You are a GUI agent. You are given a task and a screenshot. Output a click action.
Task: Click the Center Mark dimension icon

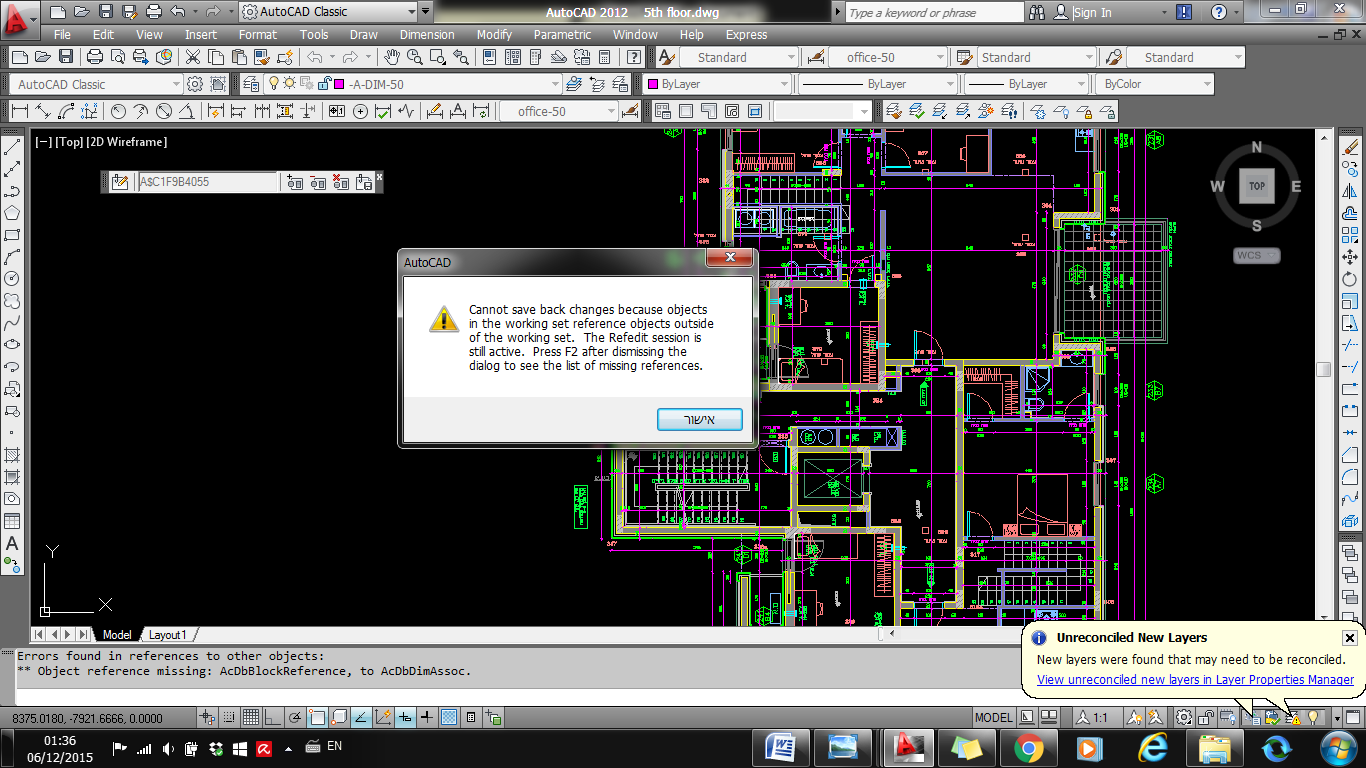point(362,111)
